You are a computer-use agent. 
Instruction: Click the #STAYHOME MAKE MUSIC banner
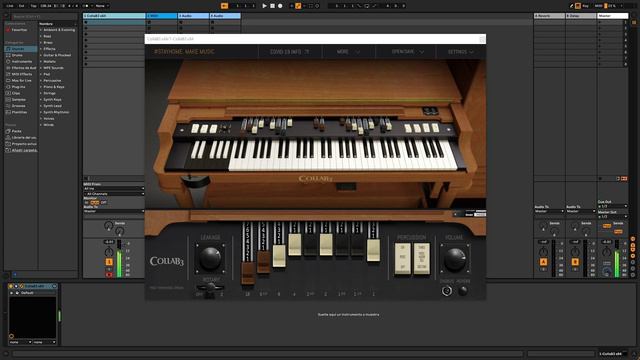(184, 52)
